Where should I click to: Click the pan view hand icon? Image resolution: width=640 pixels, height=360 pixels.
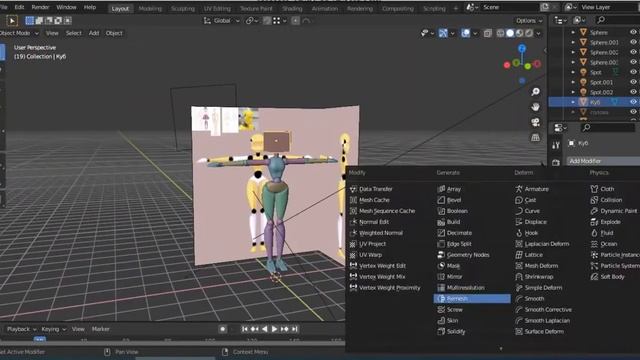coord(536,107)
